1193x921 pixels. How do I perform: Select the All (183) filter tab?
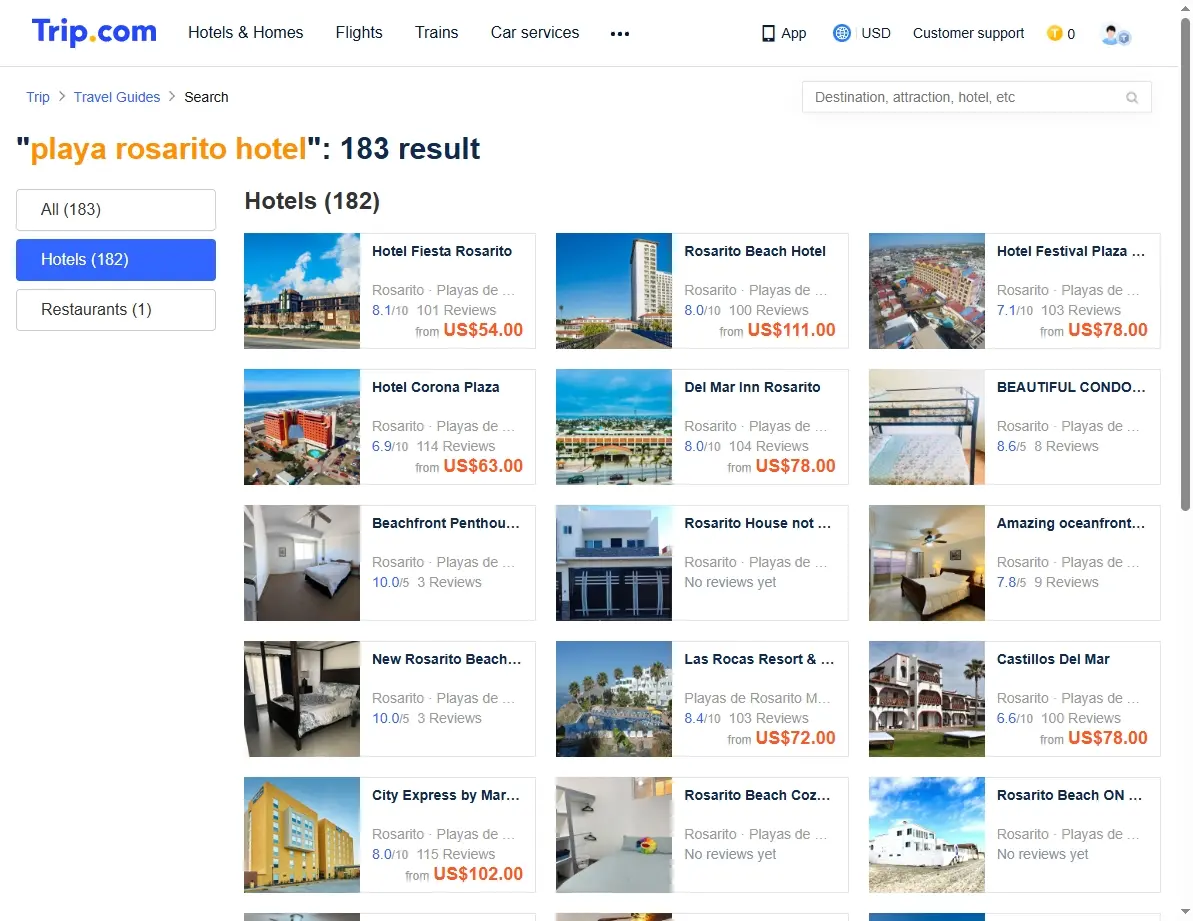pos(116,209)
